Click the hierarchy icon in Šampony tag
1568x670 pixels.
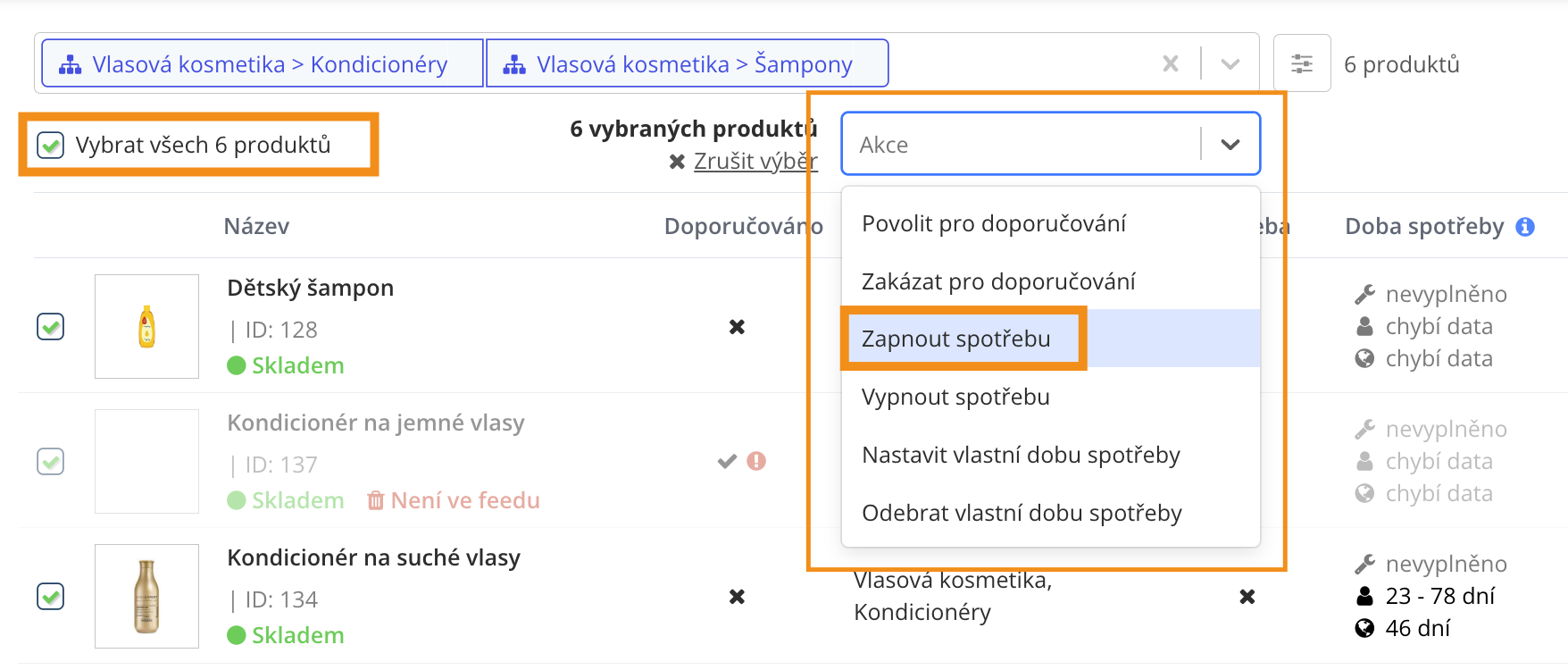(514, 64)
